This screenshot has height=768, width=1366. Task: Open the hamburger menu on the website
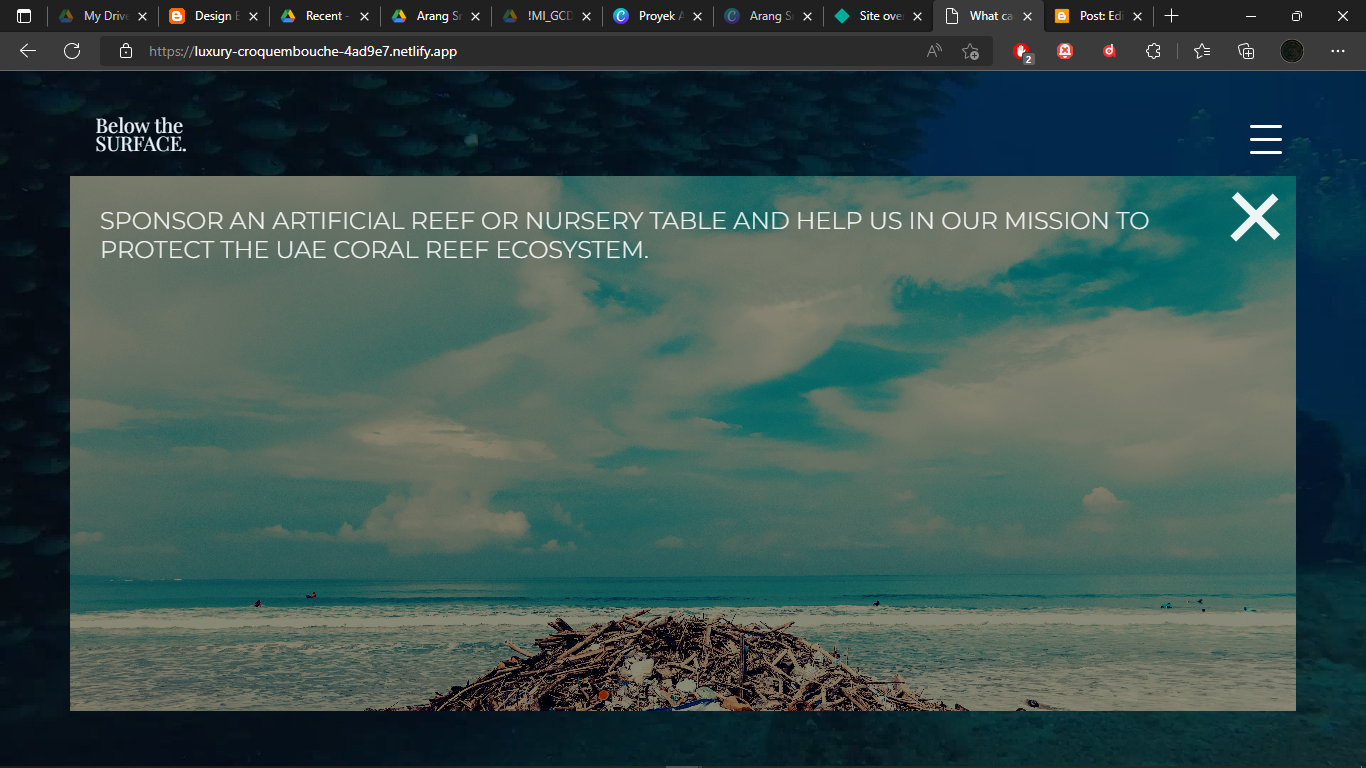pyautogui.click(x=1265, y=139)
